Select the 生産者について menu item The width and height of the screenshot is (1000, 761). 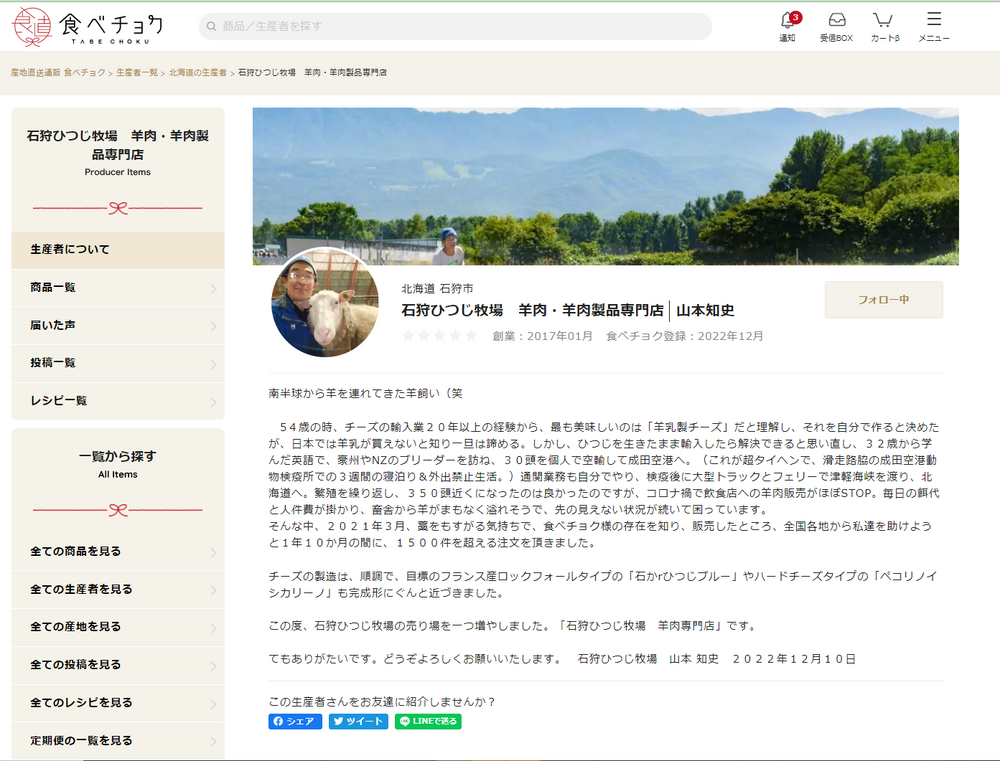(118, 250)
